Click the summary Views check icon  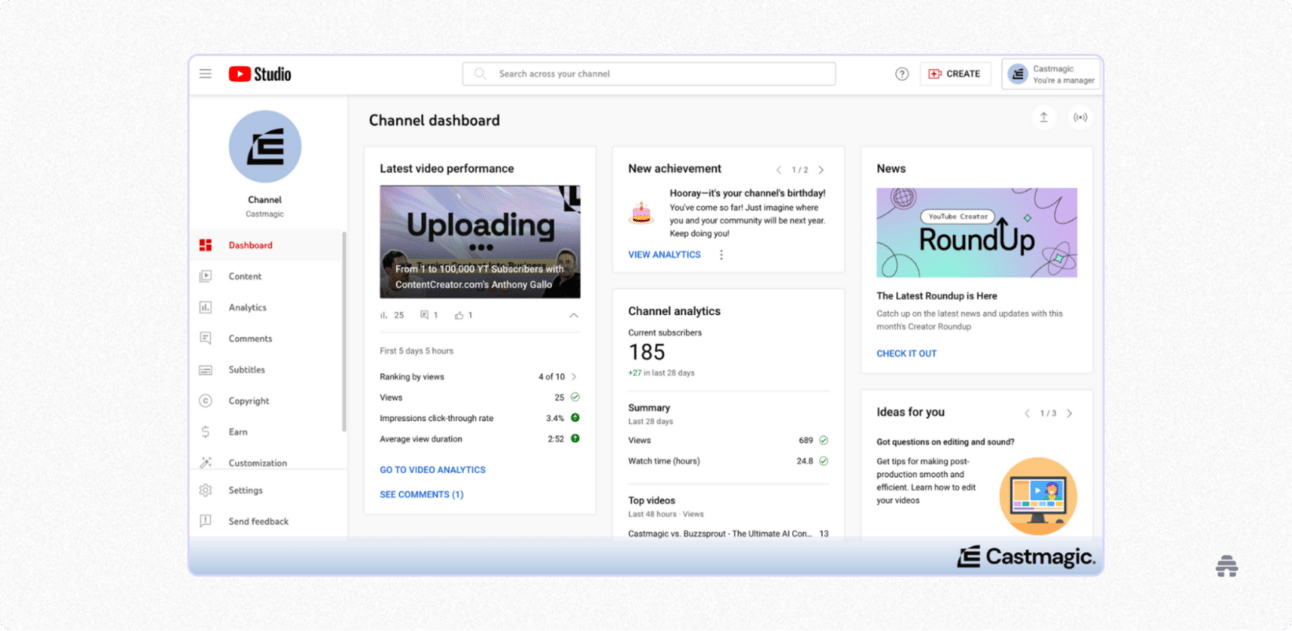(823, 440)
